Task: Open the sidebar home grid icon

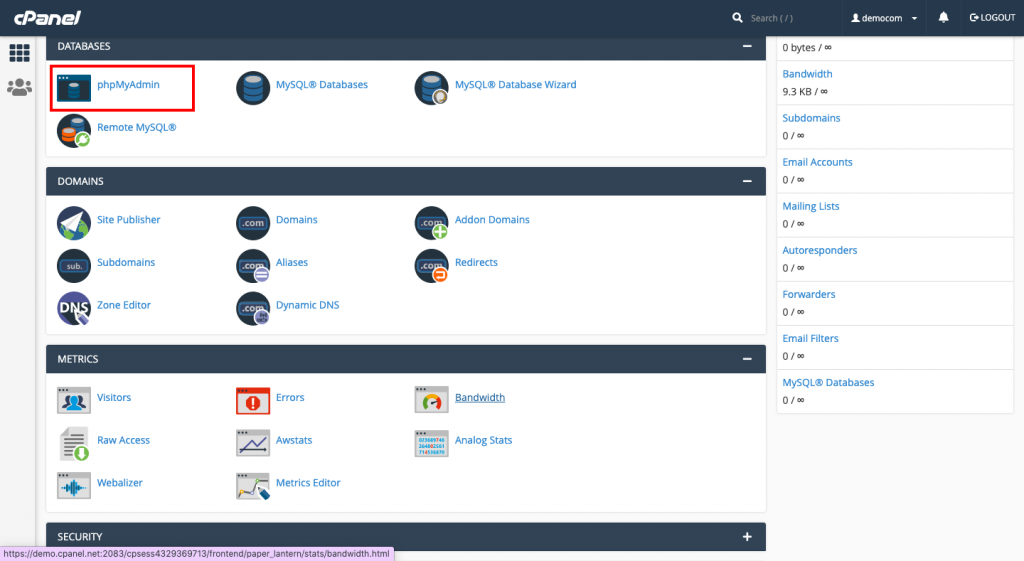Action: tap(19, 52)
